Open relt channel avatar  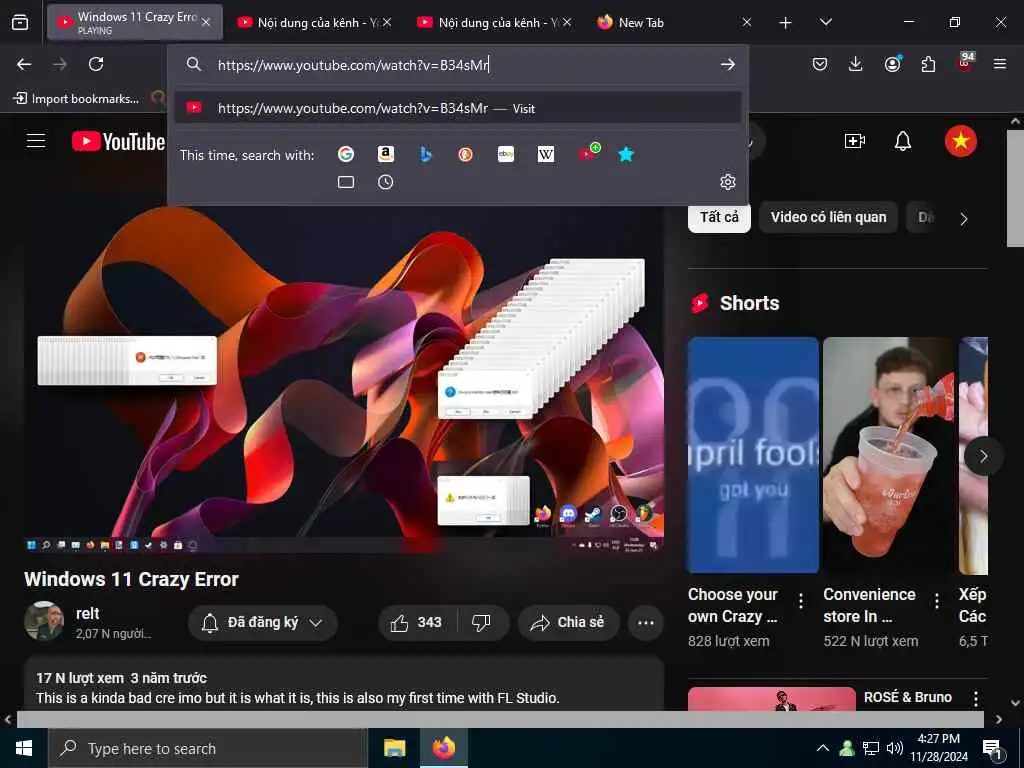pos(44,621)
